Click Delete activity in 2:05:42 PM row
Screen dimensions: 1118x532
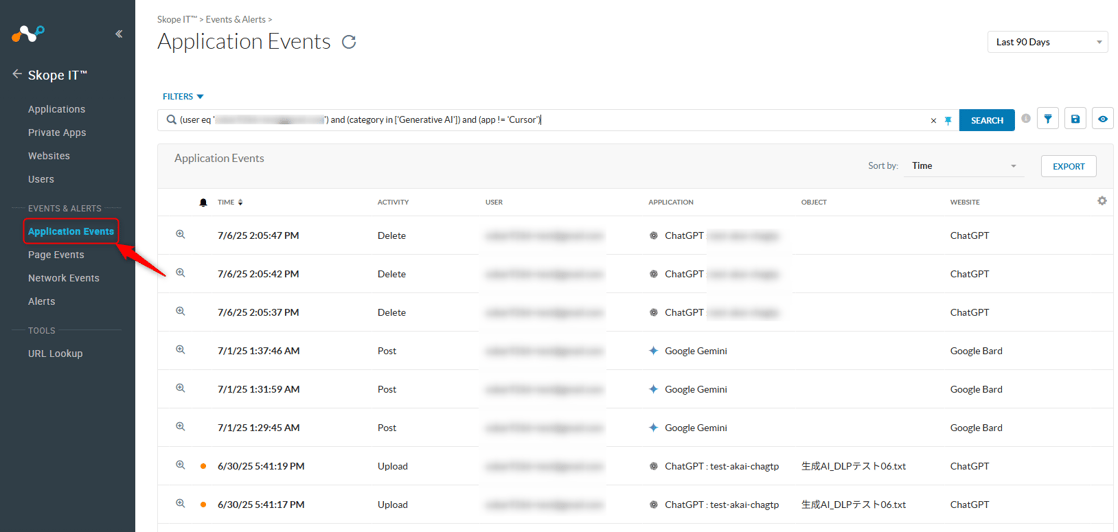391,274
